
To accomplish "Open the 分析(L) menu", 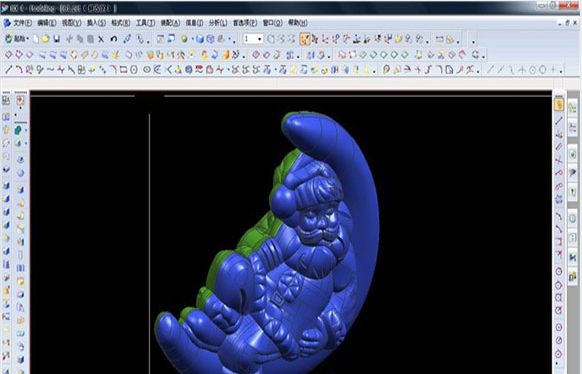I will pyautogui.click(x=218, y=23).
